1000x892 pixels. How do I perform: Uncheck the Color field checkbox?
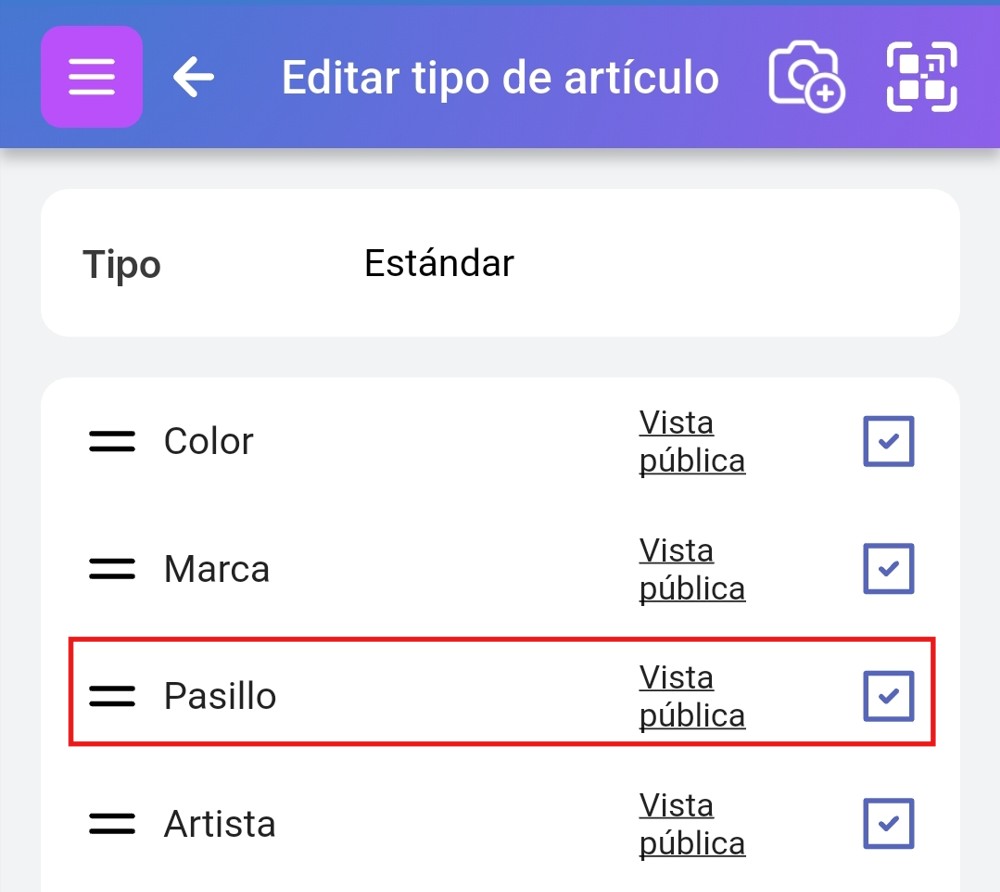click(x=888, y=442)
